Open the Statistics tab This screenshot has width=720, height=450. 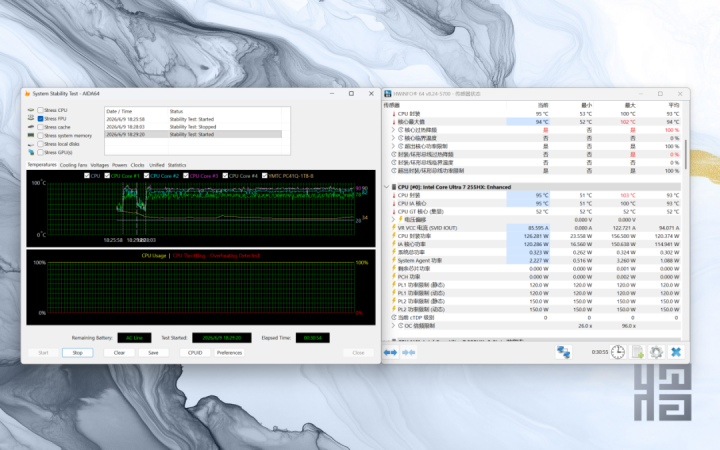tap(177, 165)
